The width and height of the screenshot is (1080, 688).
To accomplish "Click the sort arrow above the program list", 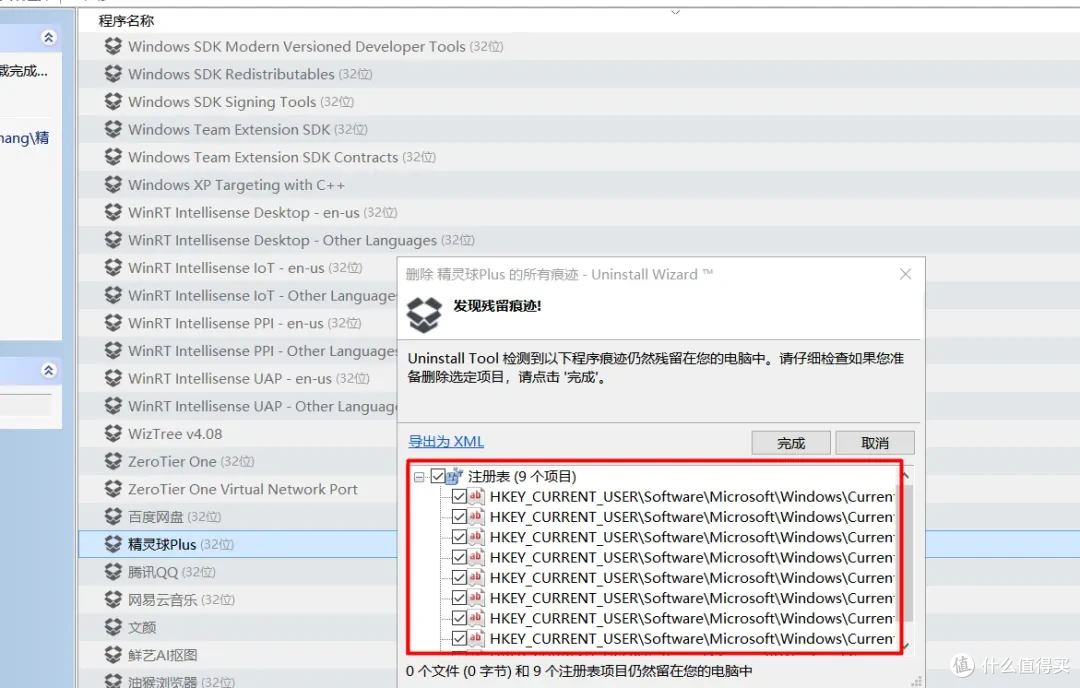I will point(676,12).
